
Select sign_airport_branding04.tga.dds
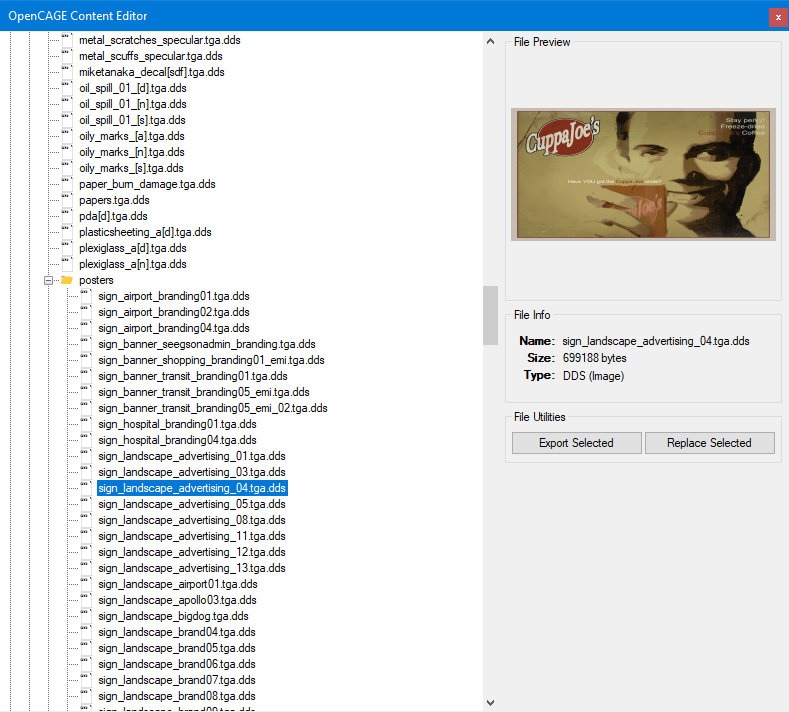(x=174, y=328)
